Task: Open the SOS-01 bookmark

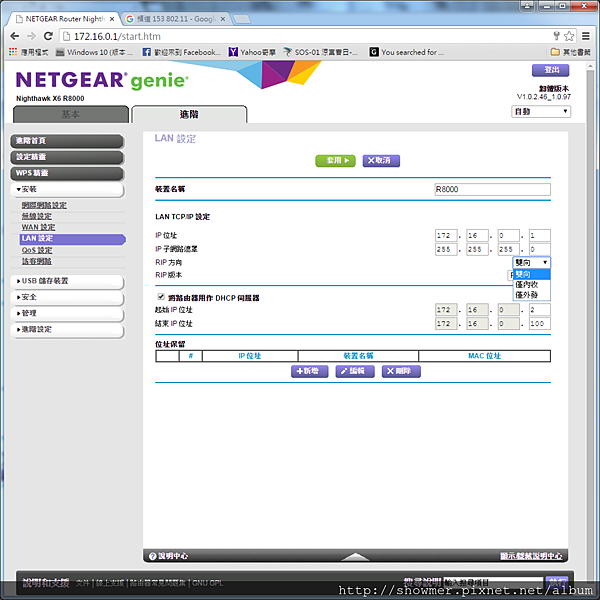Action: click(x=320, y=52)
